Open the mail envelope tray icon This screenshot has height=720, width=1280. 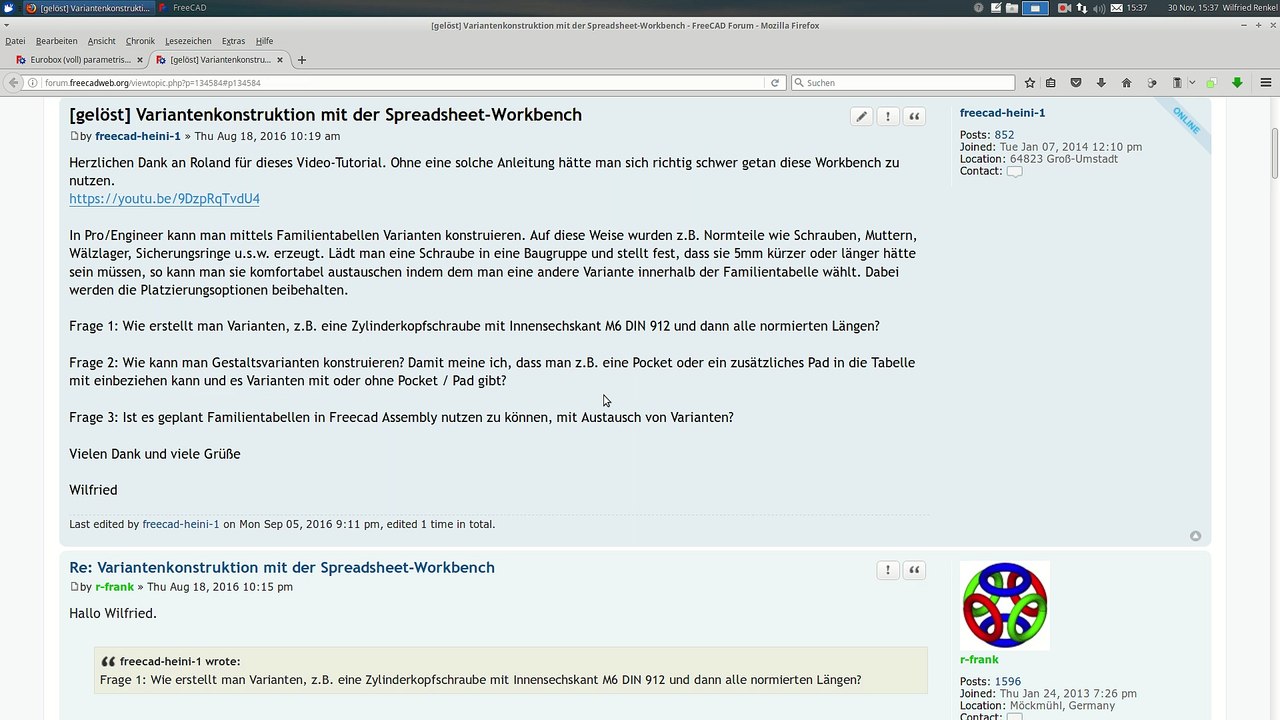1117,8
